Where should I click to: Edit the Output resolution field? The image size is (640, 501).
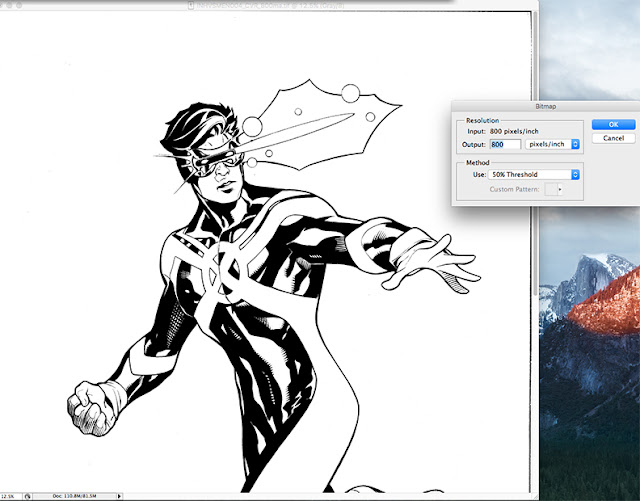505,144
